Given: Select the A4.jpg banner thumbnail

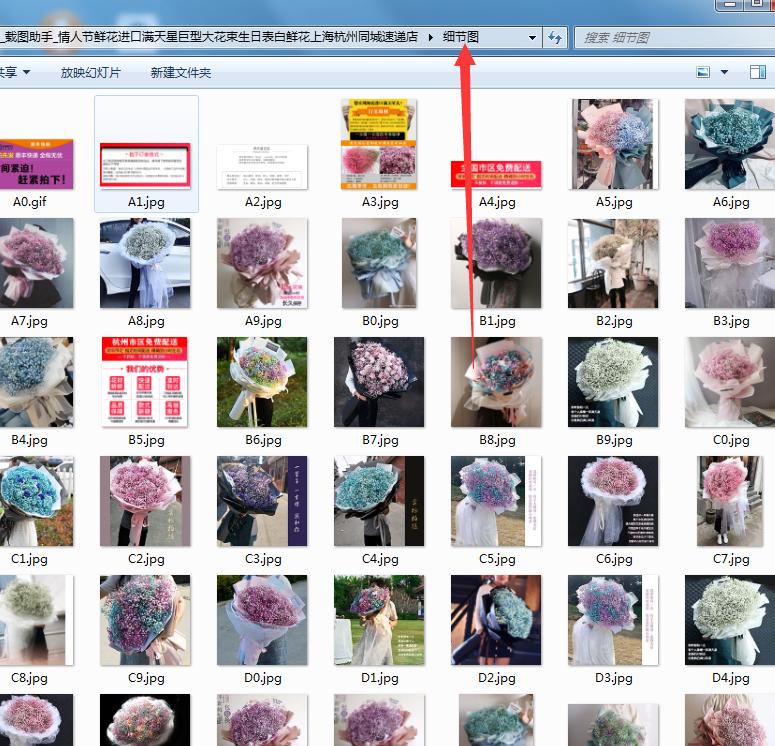Looking at the screenshot, I should (x=496, y=175).
